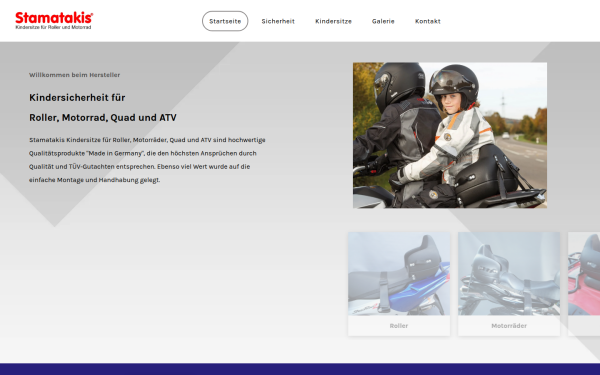The height and width of the screenshot is (375, 600).
Task: Click the intro paragraph about Stamatakis Kindersitze
Action: [147, 160]
